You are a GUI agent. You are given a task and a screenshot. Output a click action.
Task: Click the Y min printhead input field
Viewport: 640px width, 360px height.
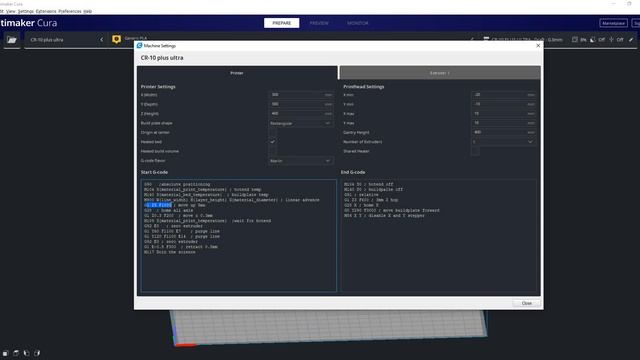(503, 104)
